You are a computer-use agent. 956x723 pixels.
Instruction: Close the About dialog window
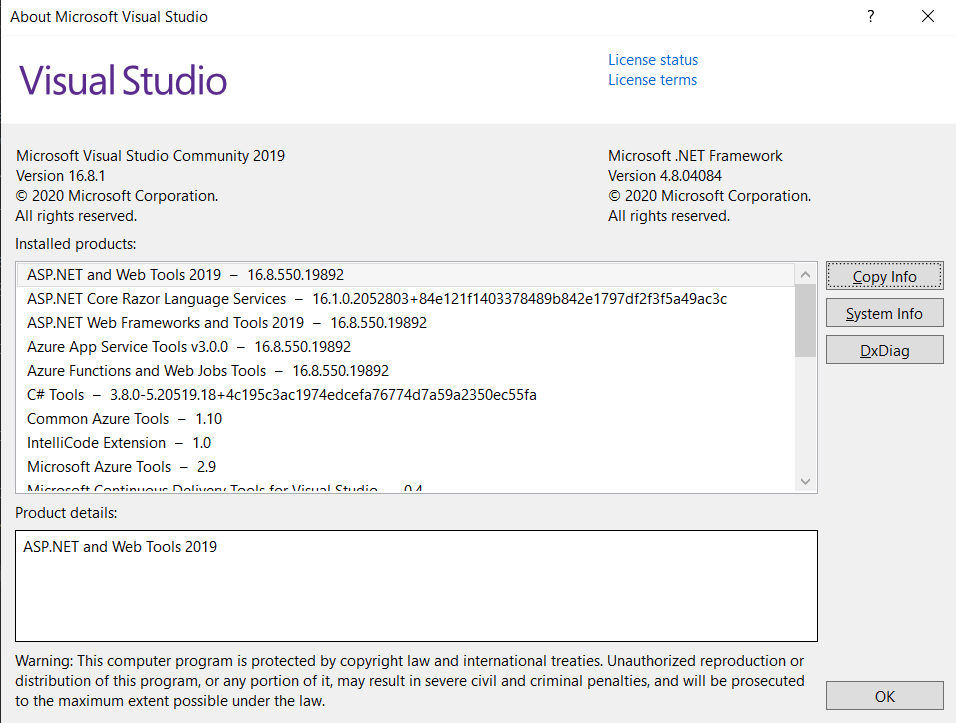point(927,16)
